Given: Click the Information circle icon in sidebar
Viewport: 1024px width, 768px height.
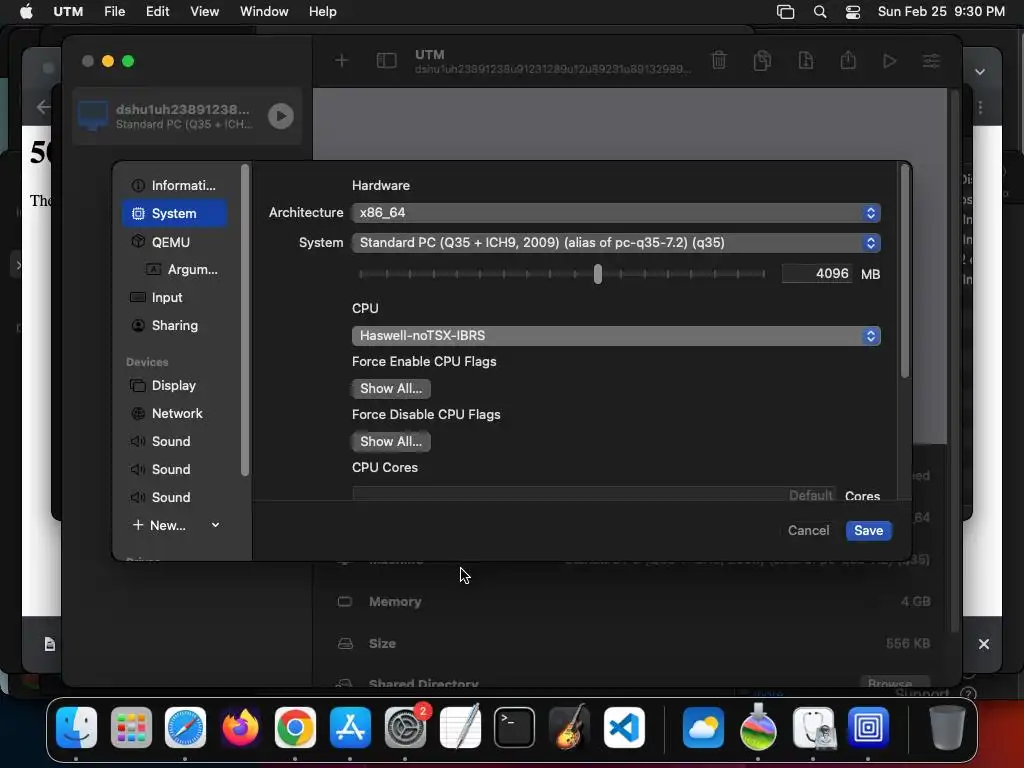Looking at the screenshot, I should pyautogui.click(x=138, y=185).
